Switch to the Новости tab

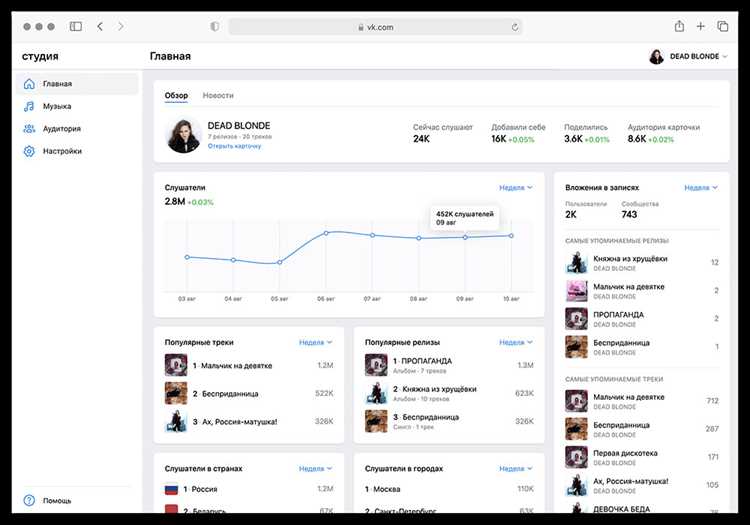tap(218, 95)
